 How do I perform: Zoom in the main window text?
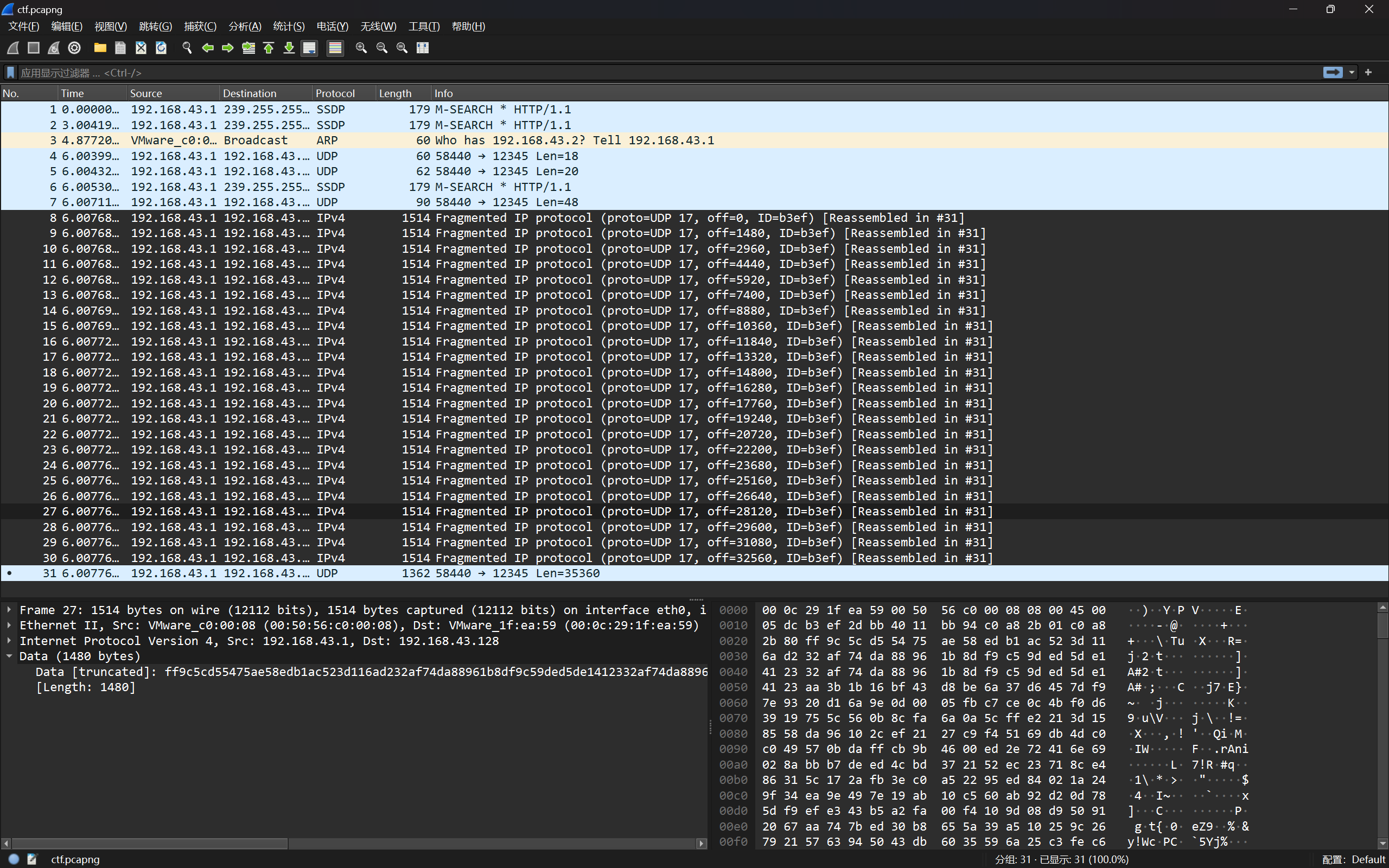coord(361,48)
